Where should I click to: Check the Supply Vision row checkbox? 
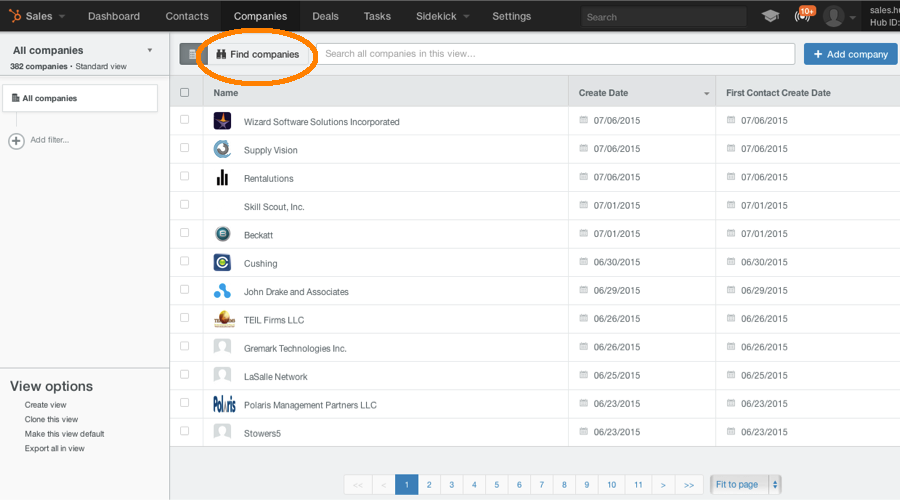(184, 148)
